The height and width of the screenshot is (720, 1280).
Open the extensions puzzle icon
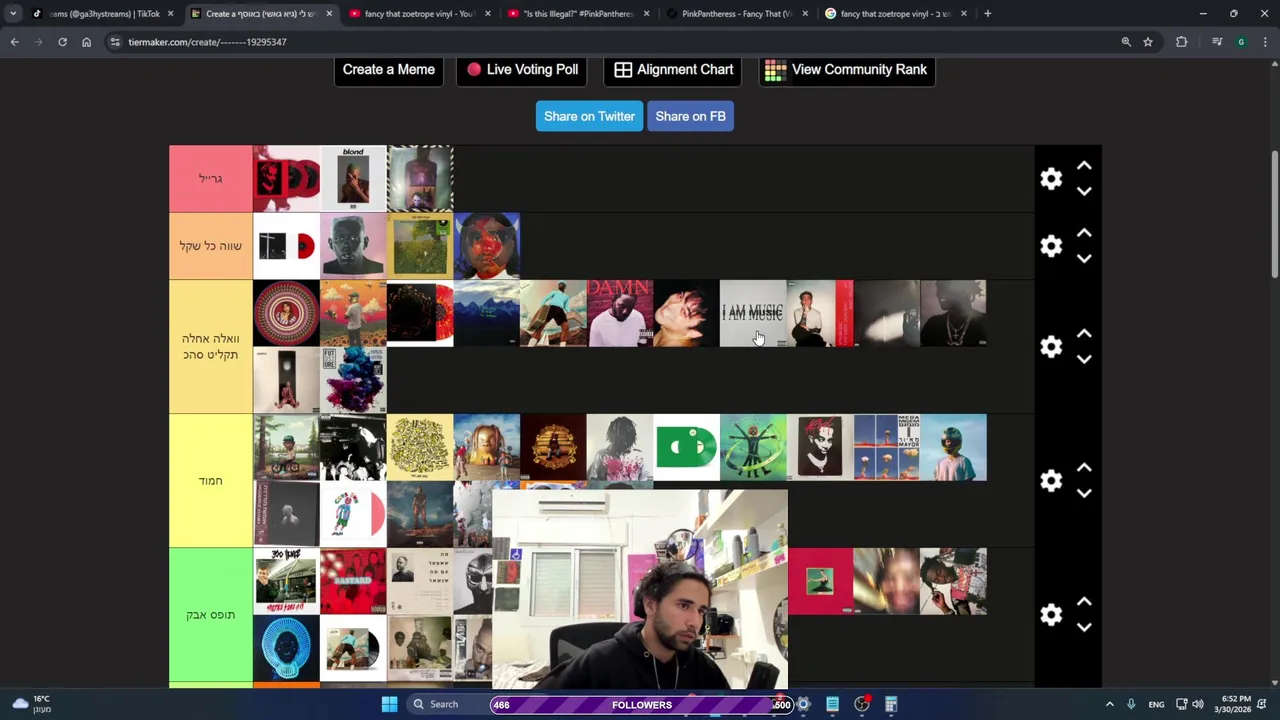[1182, 42]
